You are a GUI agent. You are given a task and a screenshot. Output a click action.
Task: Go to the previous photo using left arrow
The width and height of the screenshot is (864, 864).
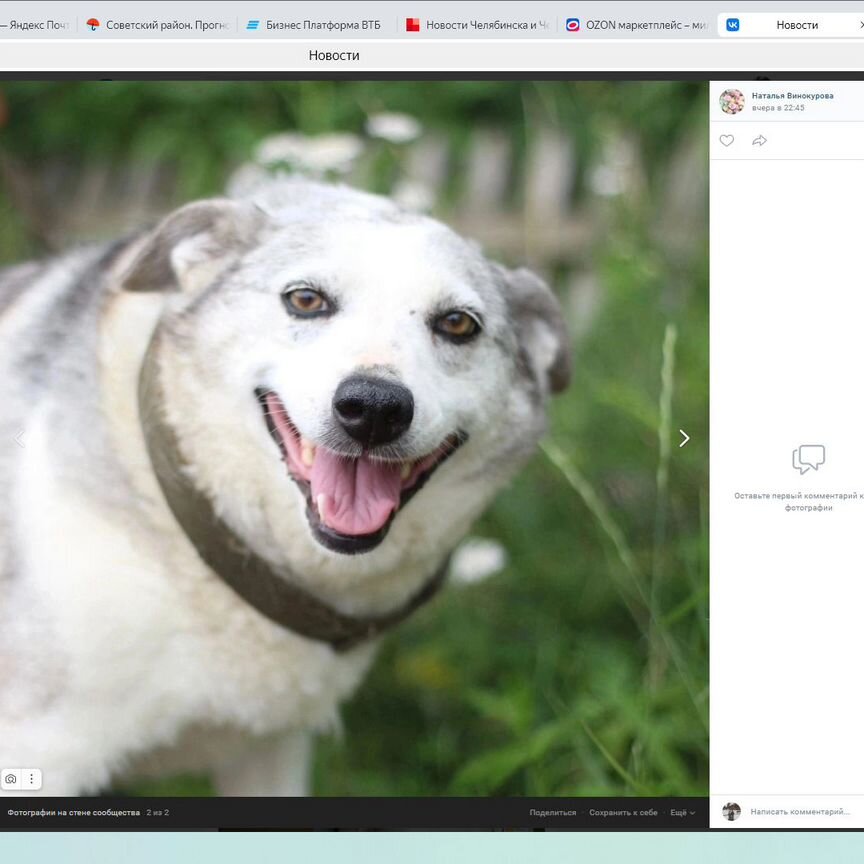[x=18, y=438]
